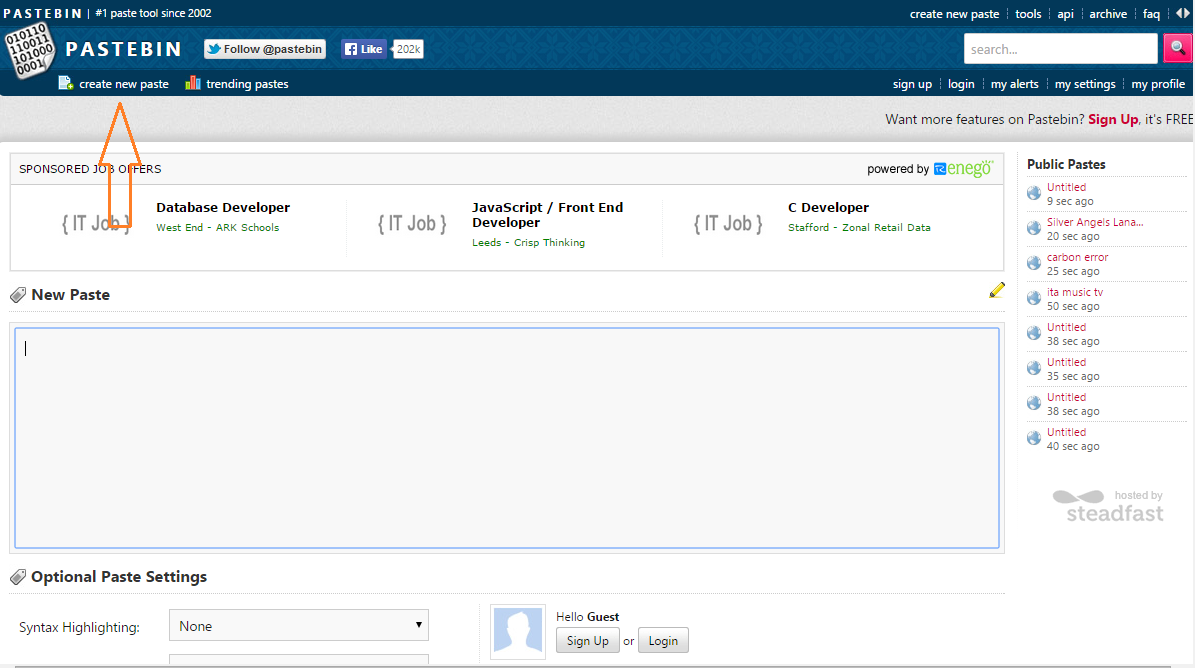Click the pencil edit icon above the paste box

point(996,290)
